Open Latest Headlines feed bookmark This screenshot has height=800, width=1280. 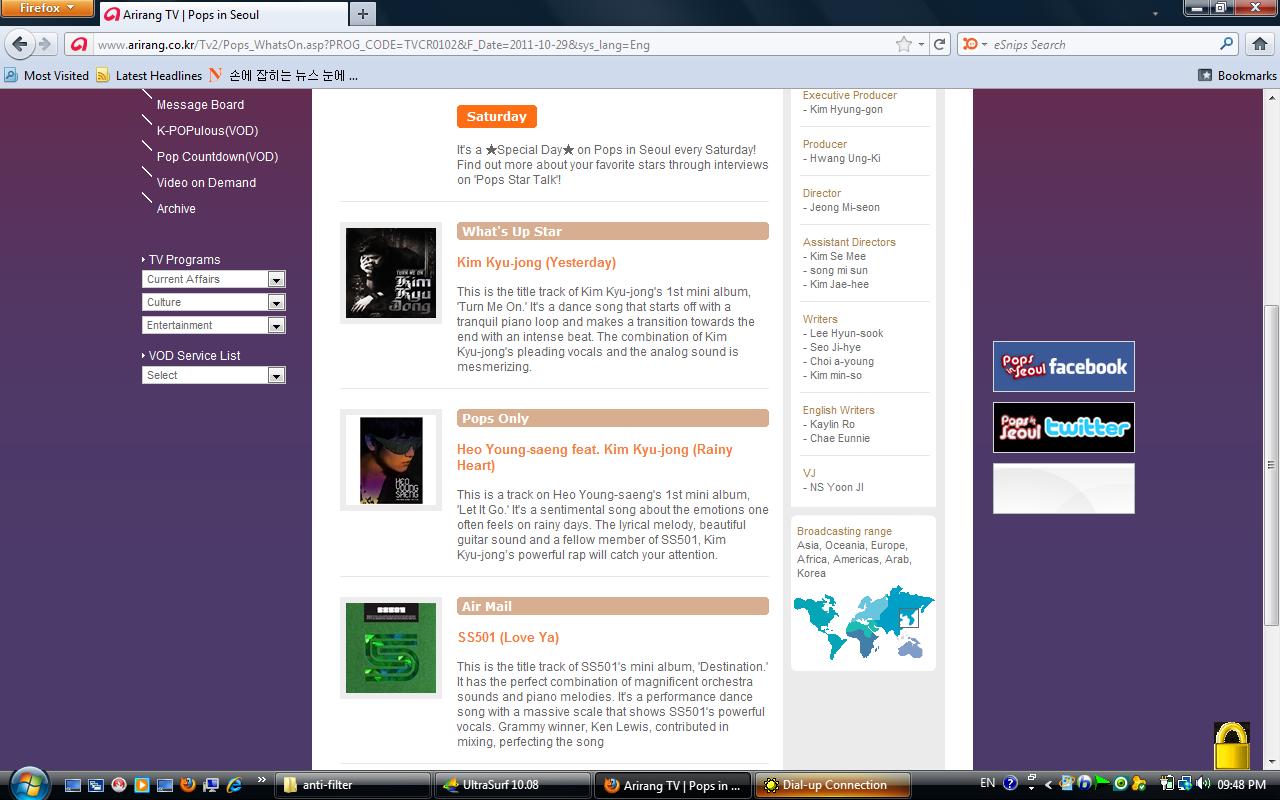149,75
